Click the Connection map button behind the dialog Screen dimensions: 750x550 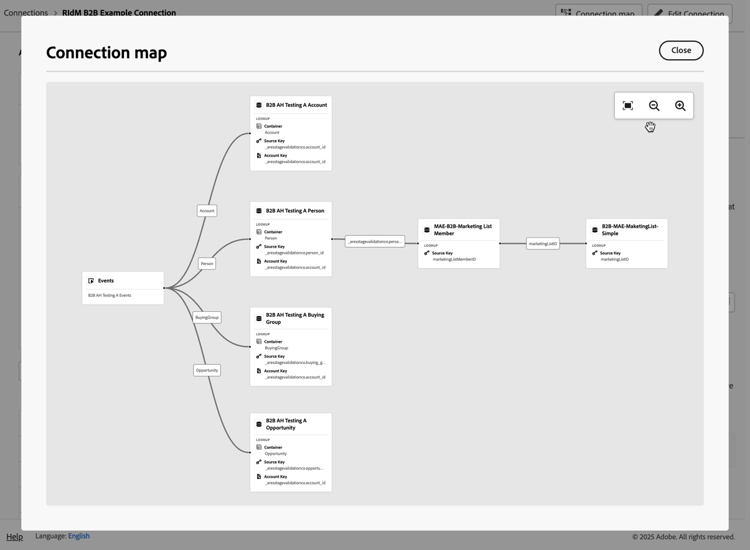tap(600, 13)
